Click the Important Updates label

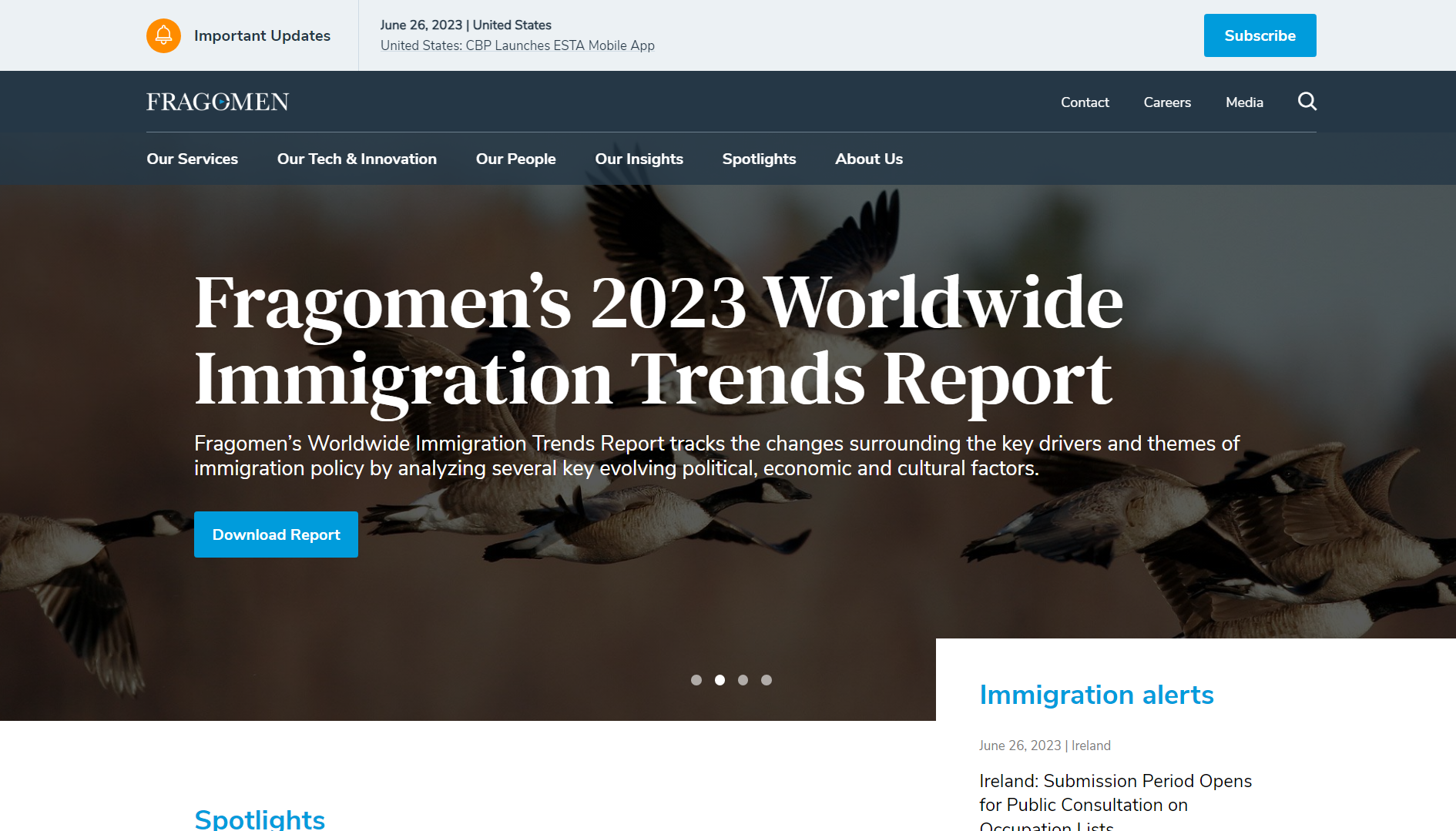(262, 35)
